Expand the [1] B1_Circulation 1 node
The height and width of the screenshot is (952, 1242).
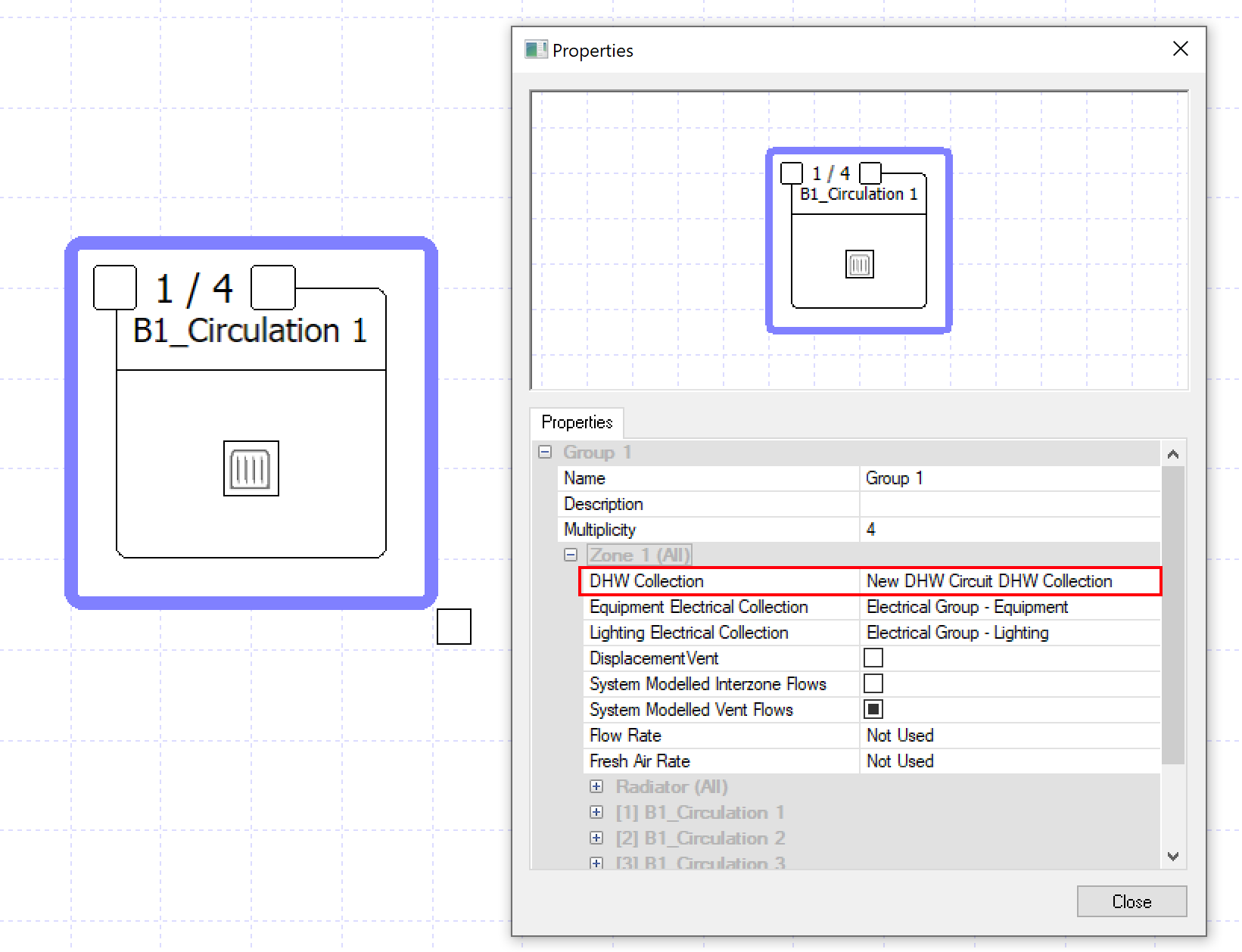pos(596,812)
